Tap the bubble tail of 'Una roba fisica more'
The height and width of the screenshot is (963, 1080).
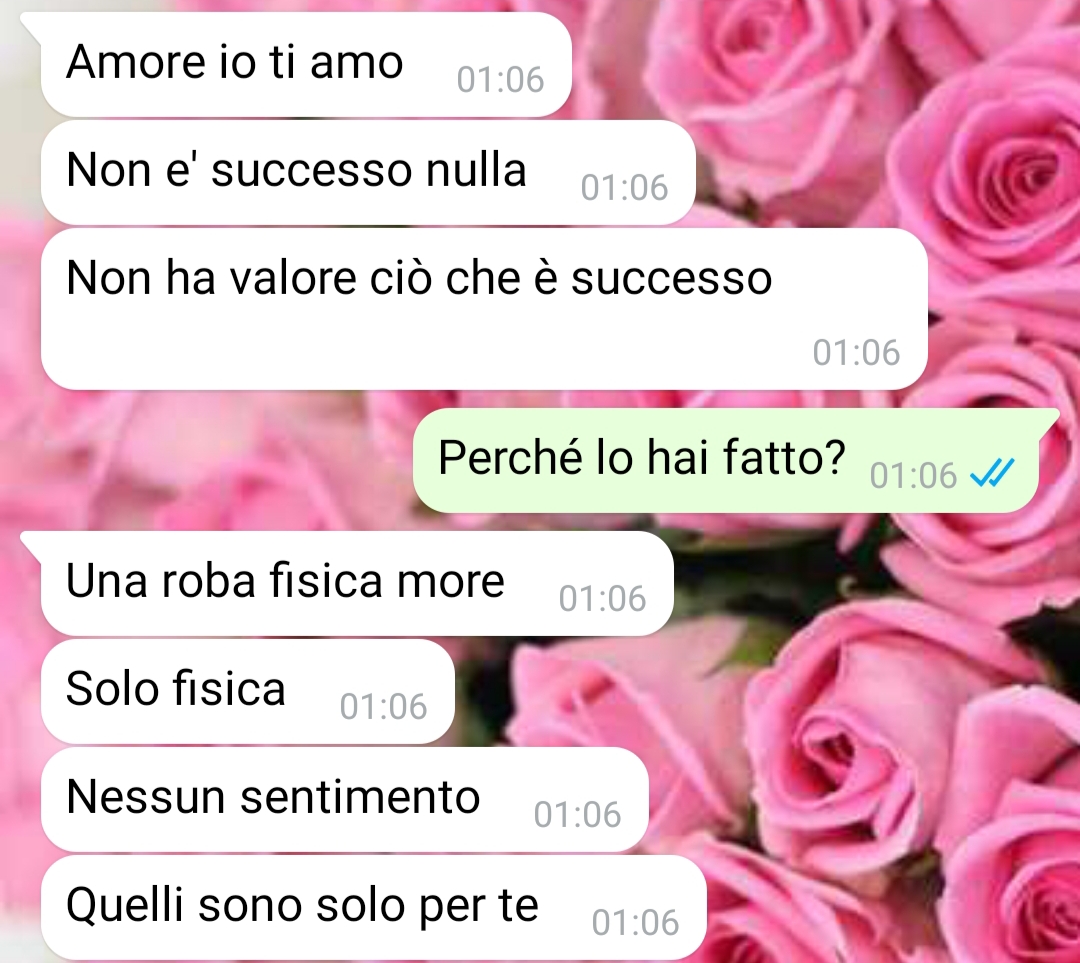pos(32,541)
